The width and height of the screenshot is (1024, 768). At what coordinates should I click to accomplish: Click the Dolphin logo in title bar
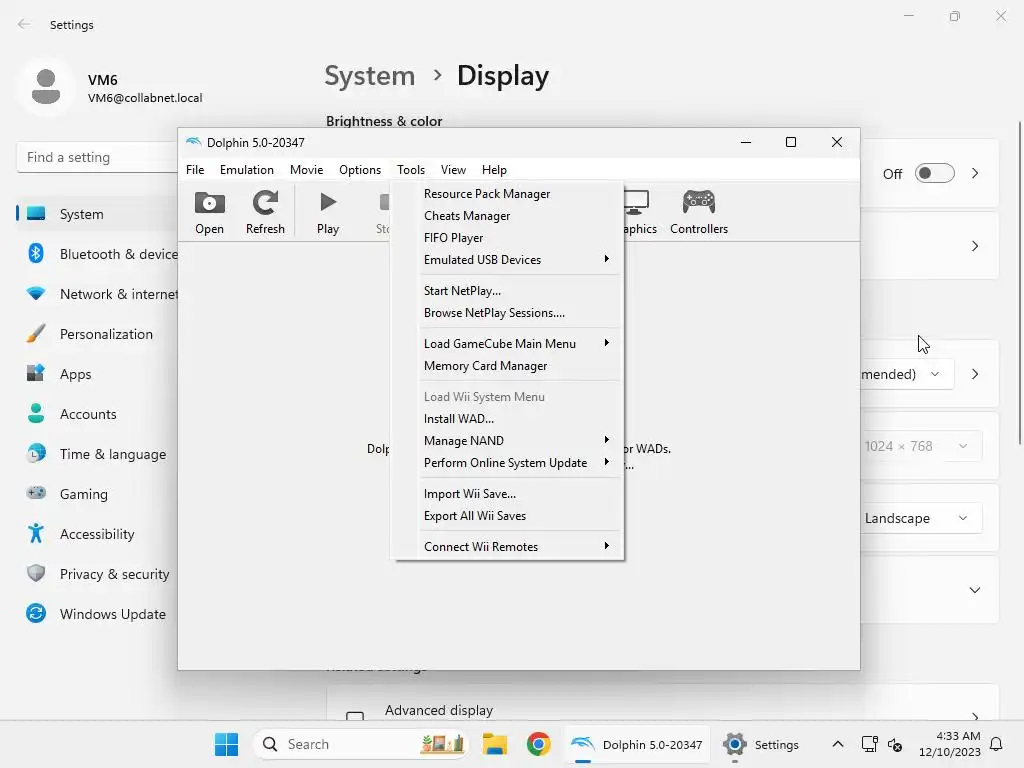coord(193,142)
